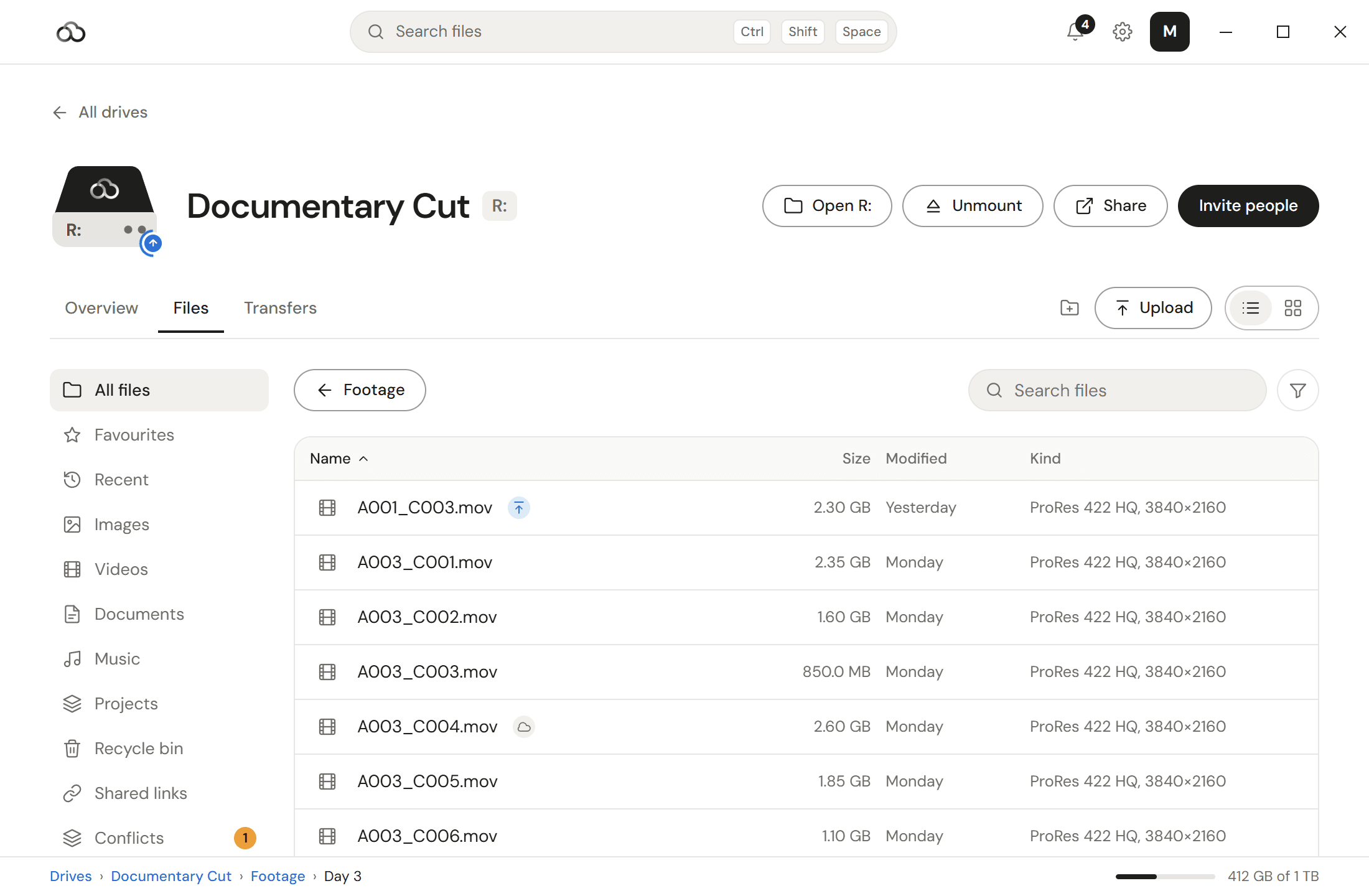Viewport: 1369px width, 896px height.
Task: Switch to grid view
Action: coord(1292,308)
